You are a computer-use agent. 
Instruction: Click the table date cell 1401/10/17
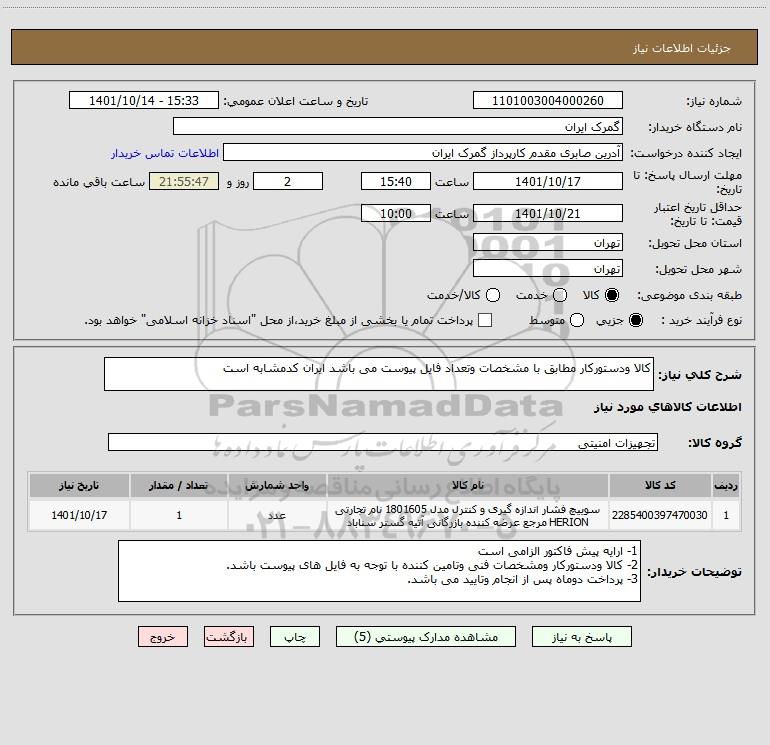click(79, 515)
